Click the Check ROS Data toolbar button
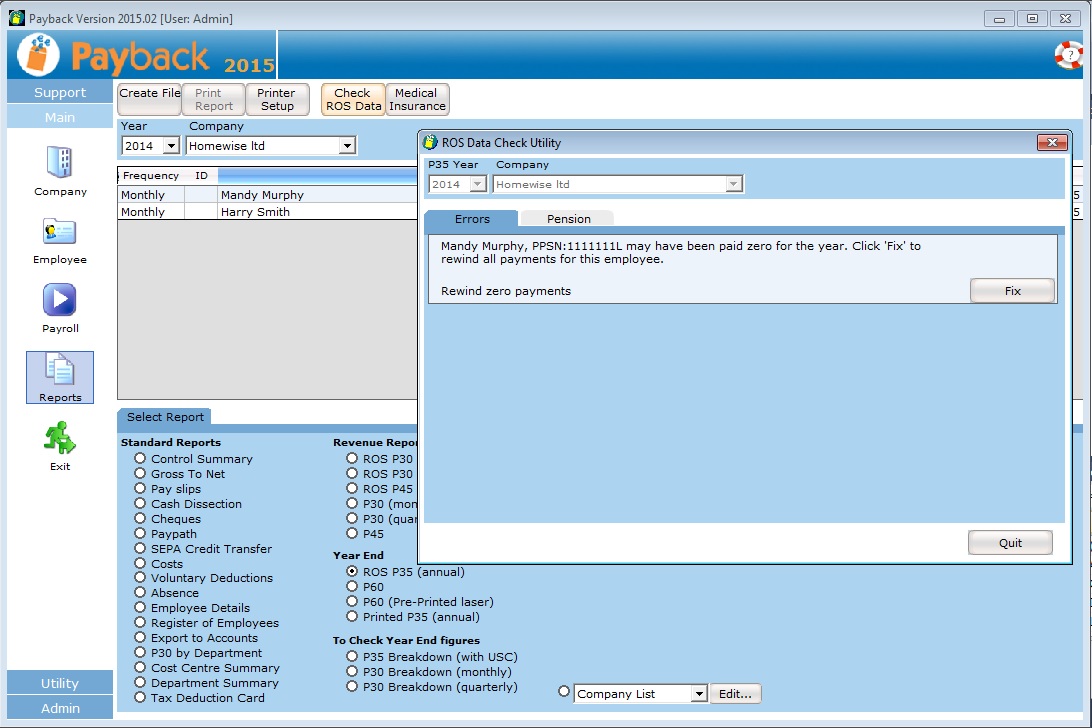This screenshot has width=1092, height=728. point(353,99)
